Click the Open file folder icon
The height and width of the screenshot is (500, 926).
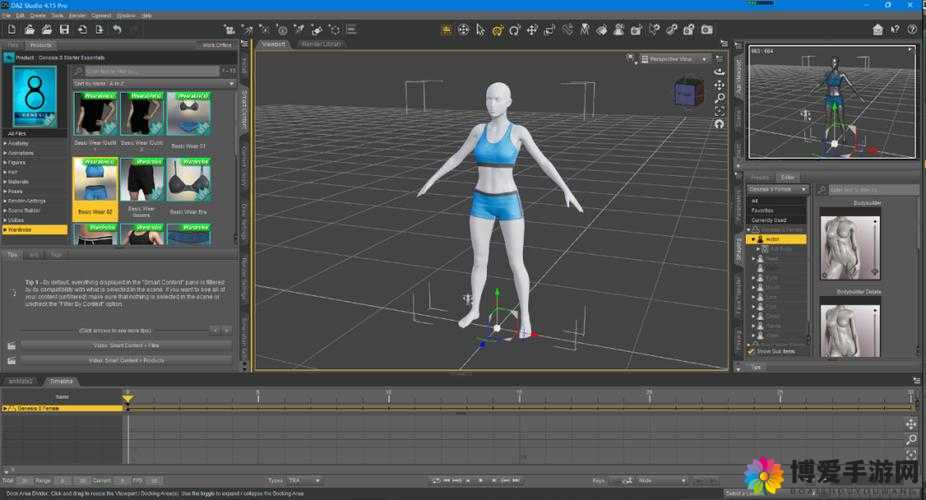pos(30,30)
